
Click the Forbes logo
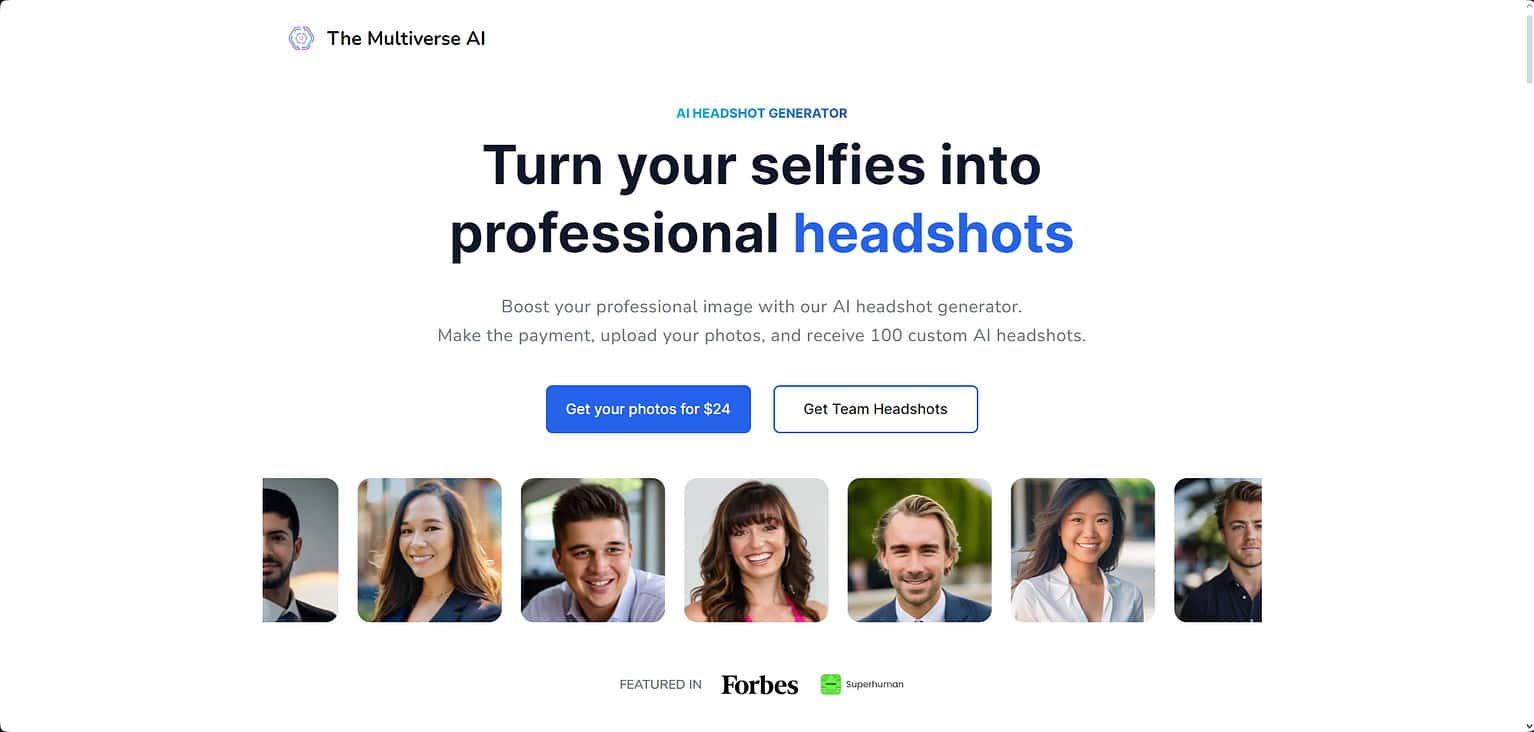point(760,685)
